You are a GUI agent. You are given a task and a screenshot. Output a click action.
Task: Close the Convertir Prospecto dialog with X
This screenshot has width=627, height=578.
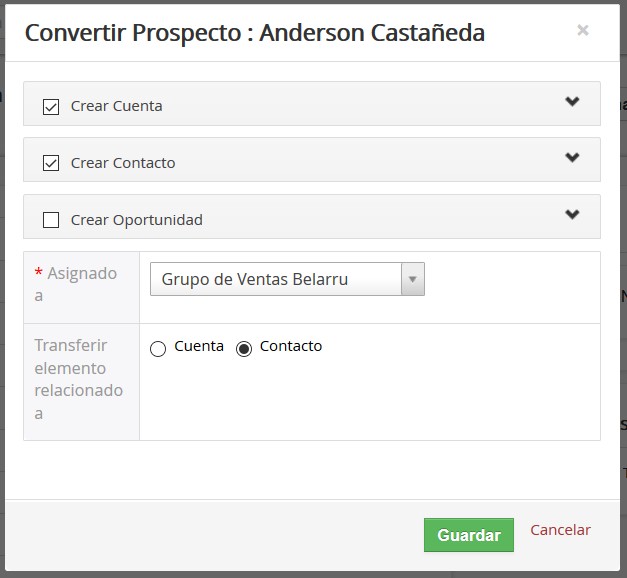(x=582, y=31)
